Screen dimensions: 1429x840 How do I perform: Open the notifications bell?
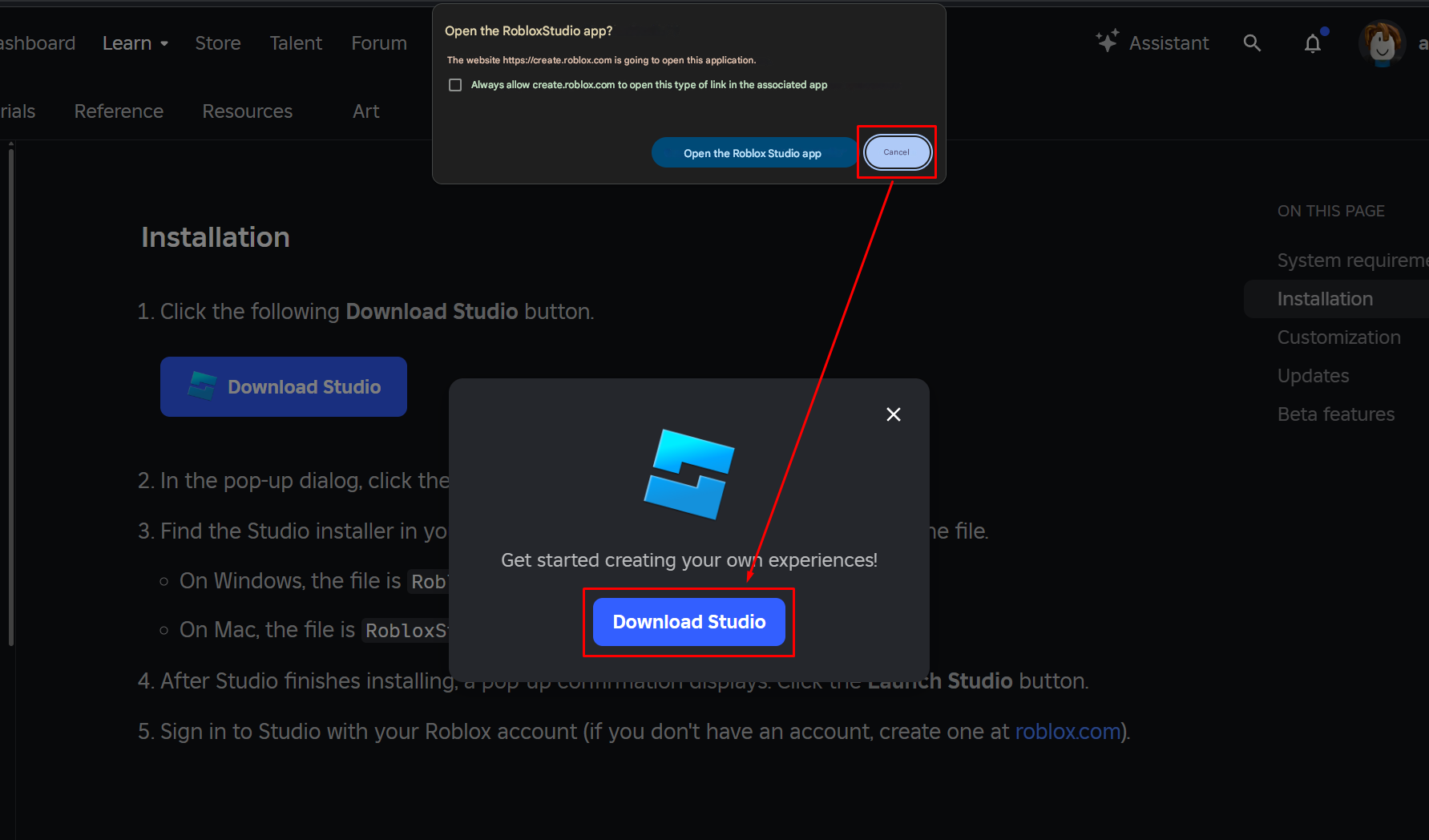pos(1313,43)
